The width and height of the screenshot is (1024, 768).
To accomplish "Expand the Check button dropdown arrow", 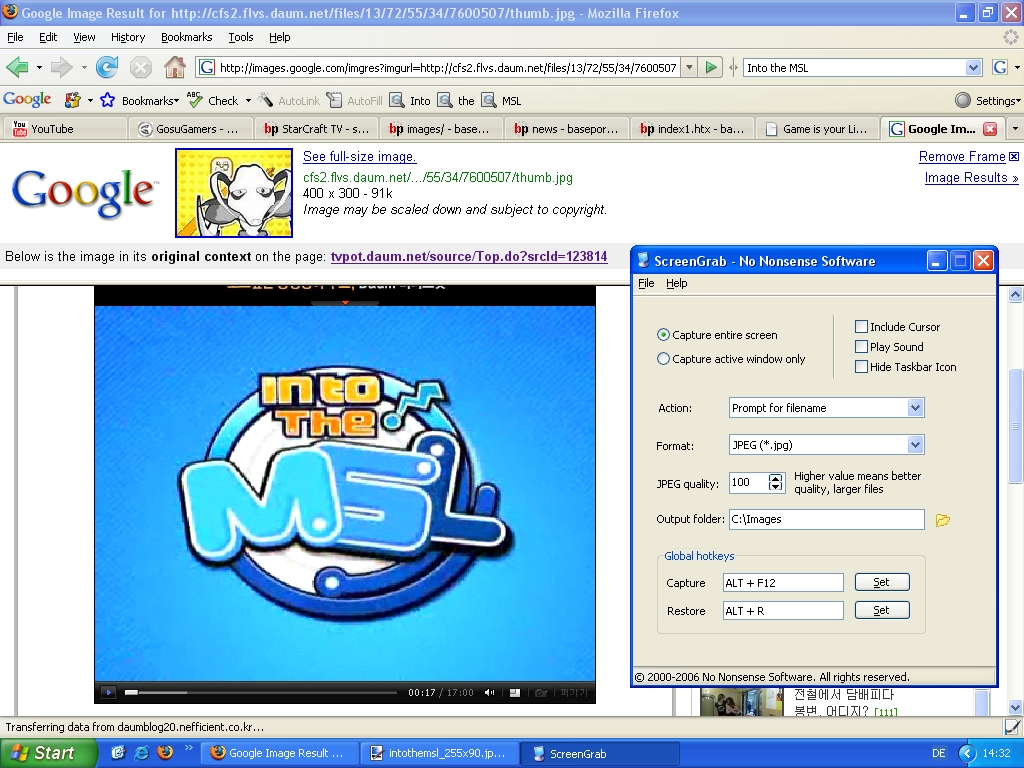I will 248,101.
